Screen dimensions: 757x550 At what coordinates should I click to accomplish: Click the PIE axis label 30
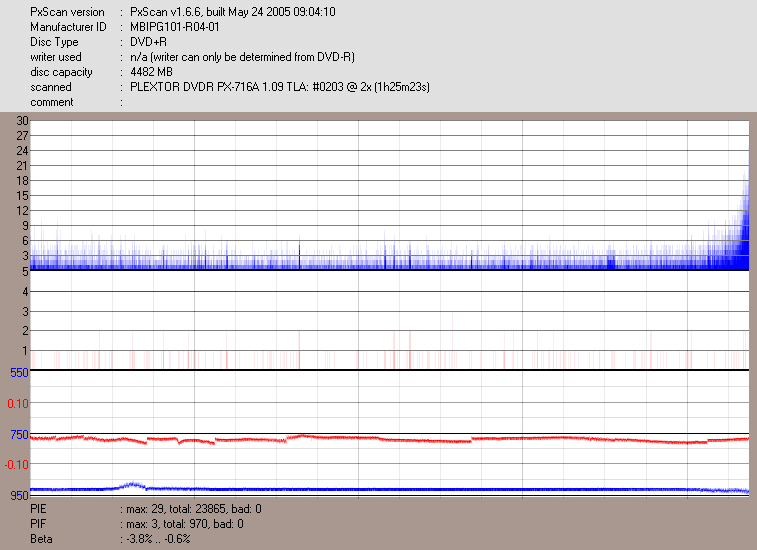coord(22,121)
